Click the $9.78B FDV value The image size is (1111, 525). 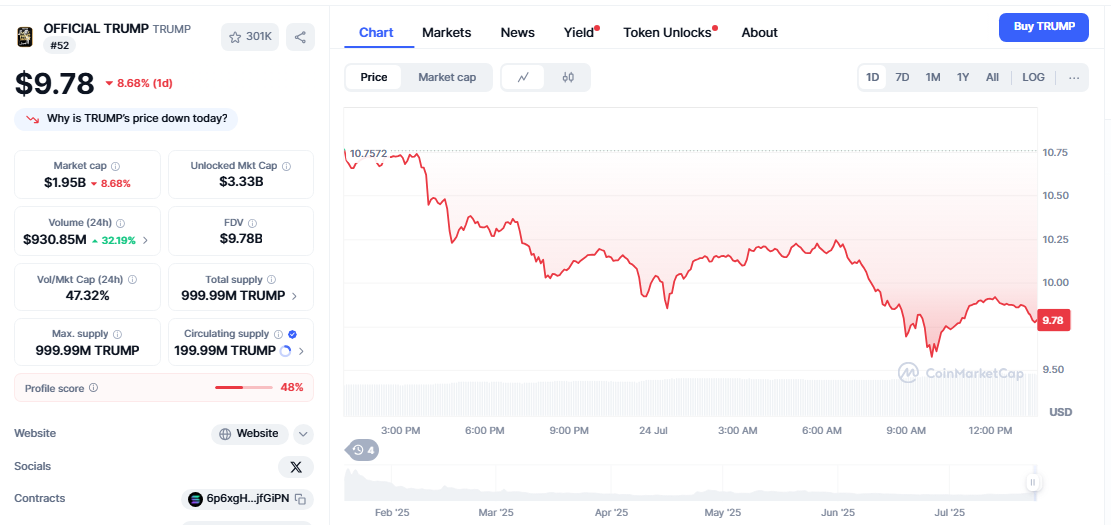241,239
